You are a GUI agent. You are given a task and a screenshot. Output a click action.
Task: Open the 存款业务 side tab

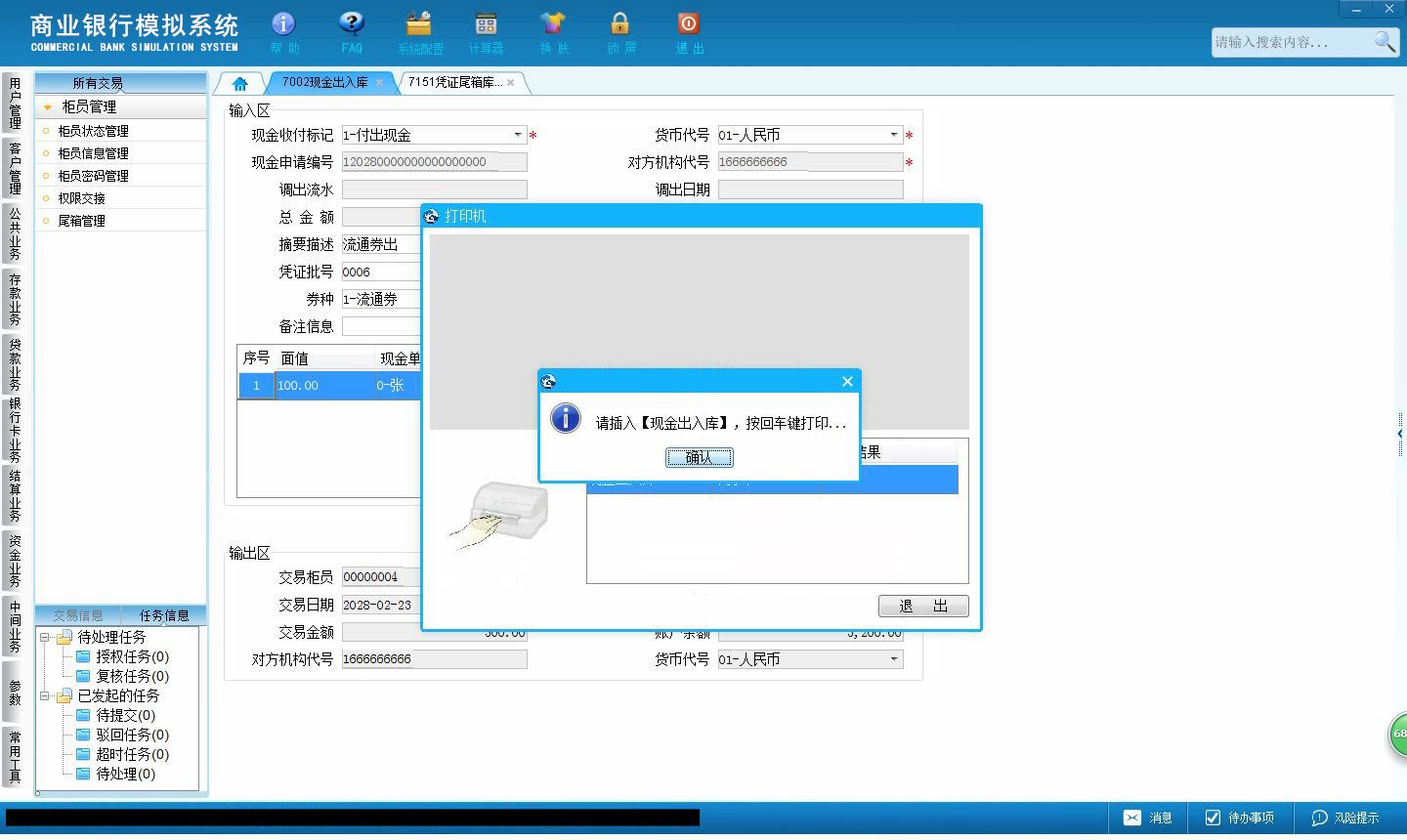[14, 298]
